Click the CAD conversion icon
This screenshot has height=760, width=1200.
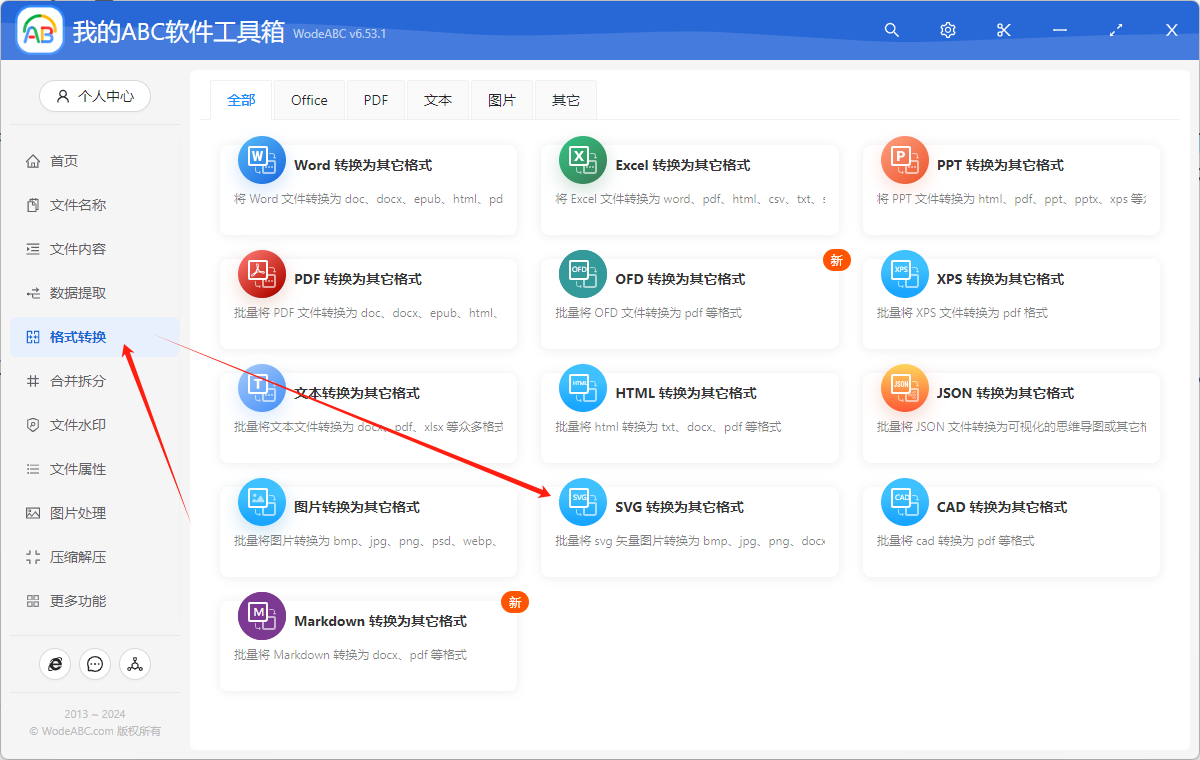coord(904,502)
